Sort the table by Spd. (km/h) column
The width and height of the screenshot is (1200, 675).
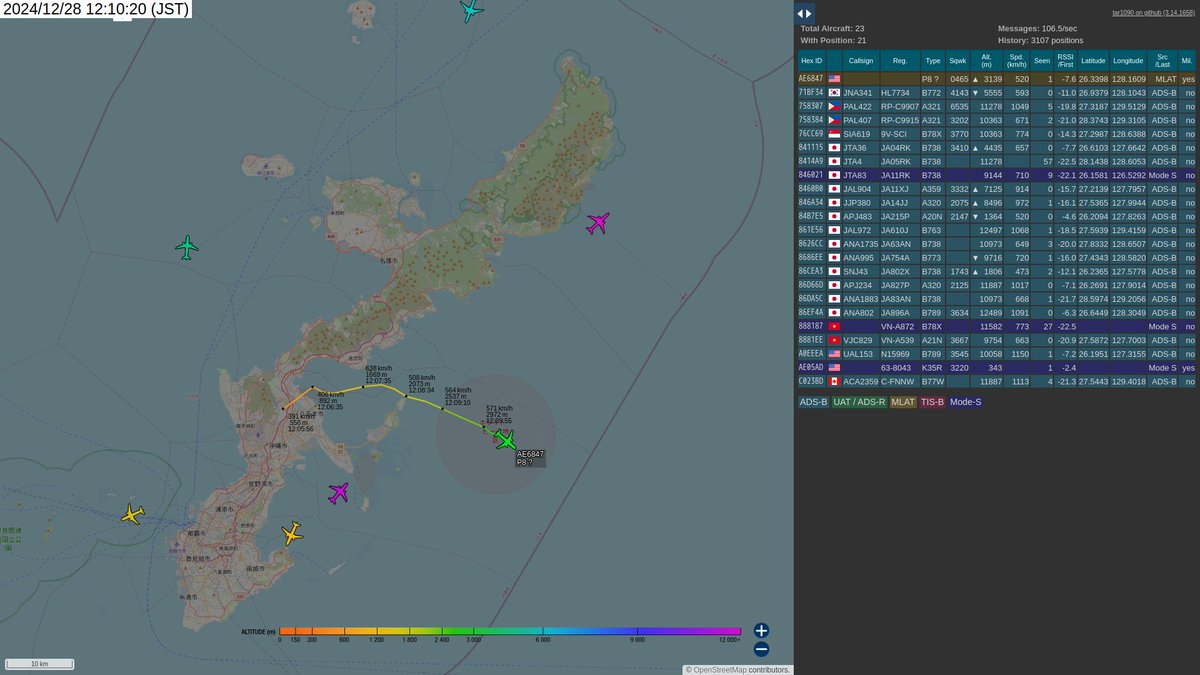1017,61
